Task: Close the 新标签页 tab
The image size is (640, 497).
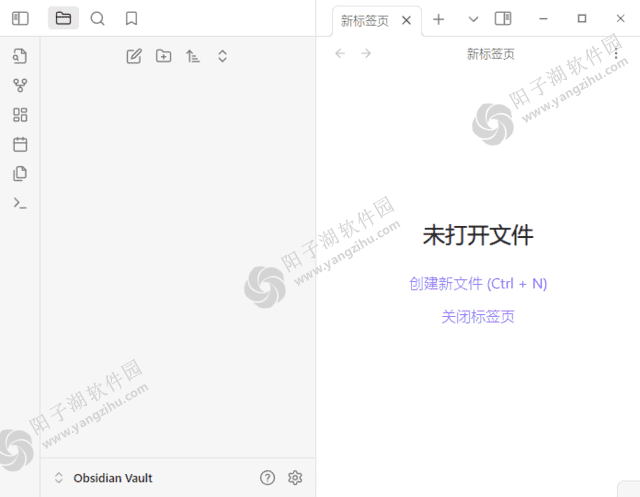Action: point(406,20)
